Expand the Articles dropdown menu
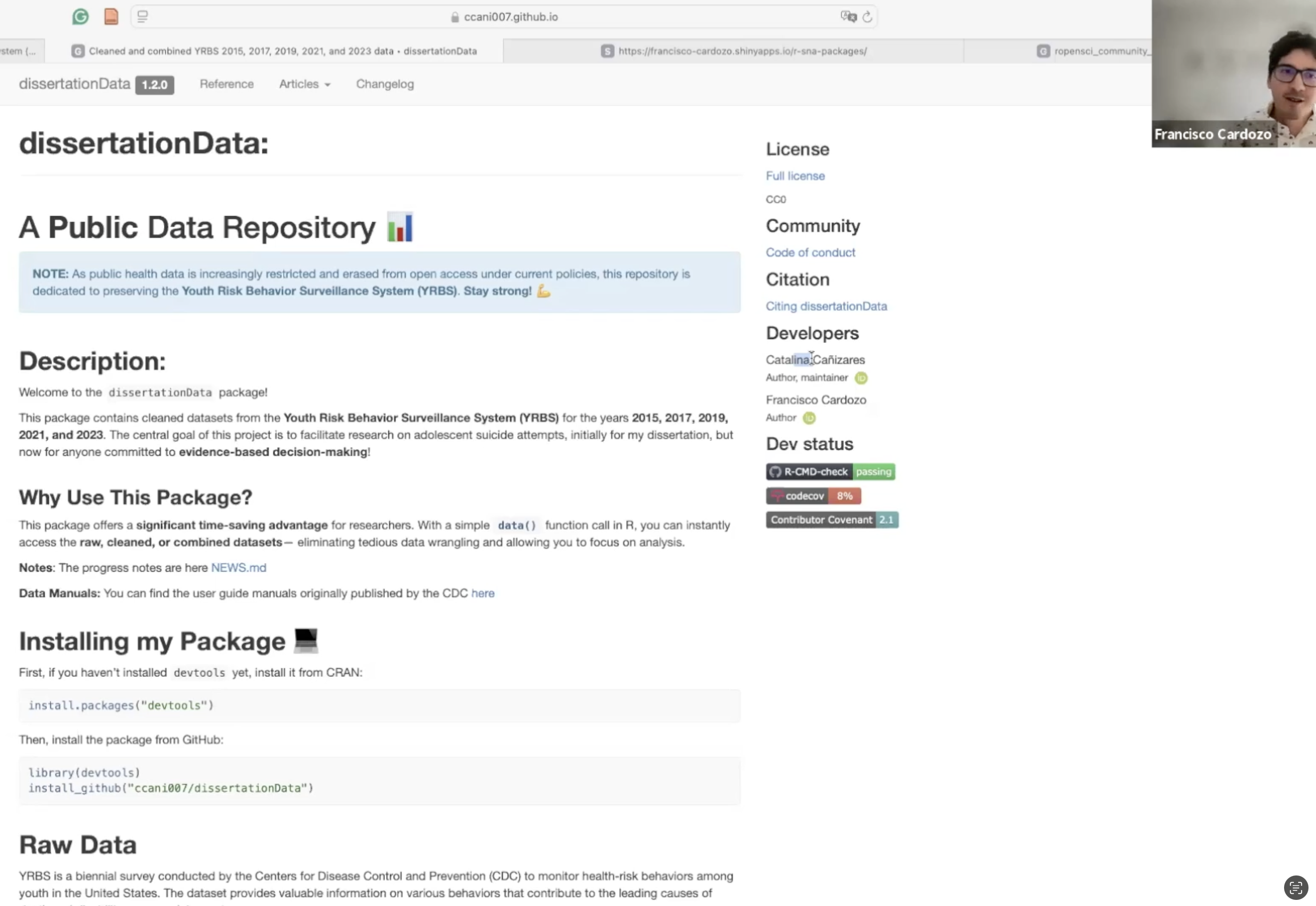This screenshot has width=1316, height=906. pyautogui.click(x=304, y=84)
